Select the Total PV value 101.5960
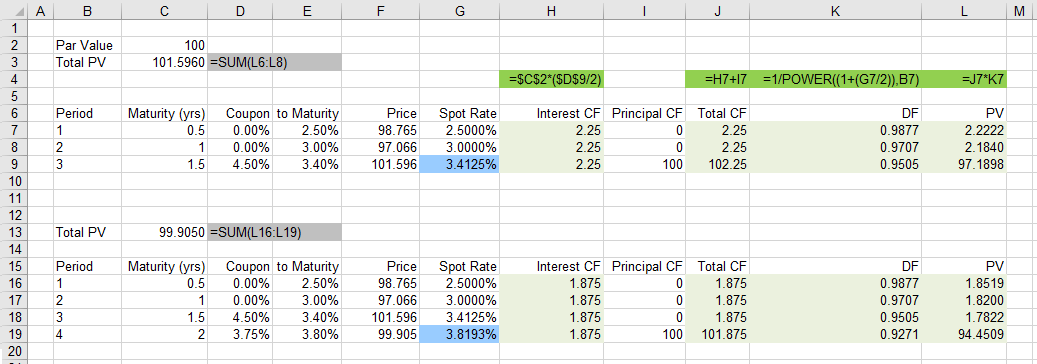The height and width of the screenshot is (364, 1037). (x=165, y=62)
